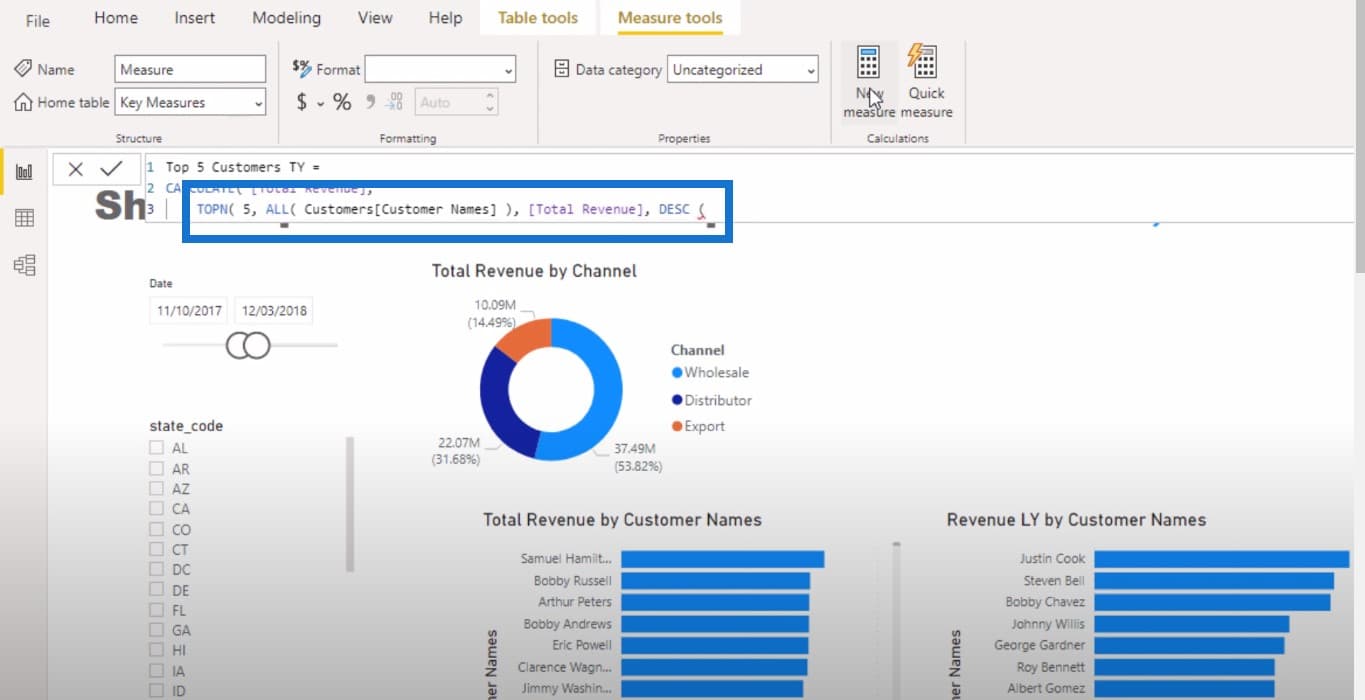Click the George Gardner customer label
This screenshot has height=700, width=1365.
pyautogui.click(x=1039, y=645)
